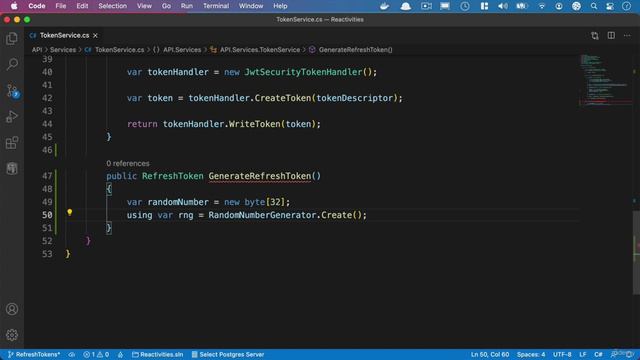Click the lightbulb code action on line 50
Screen dimensions: 640x360
(69, 212)
